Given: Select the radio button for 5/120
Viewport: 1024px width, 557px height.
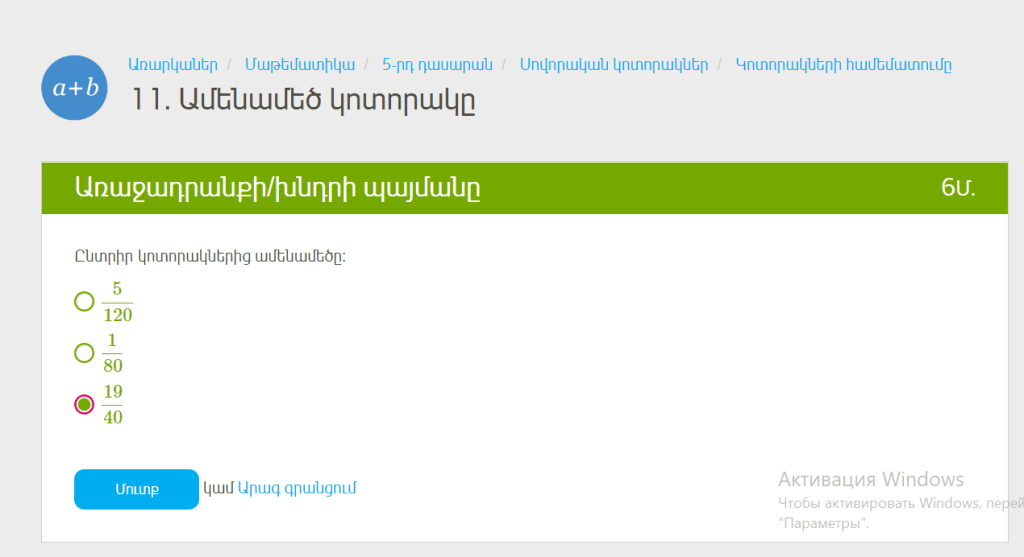Looking at the screenshot, I should pos(84,301).
